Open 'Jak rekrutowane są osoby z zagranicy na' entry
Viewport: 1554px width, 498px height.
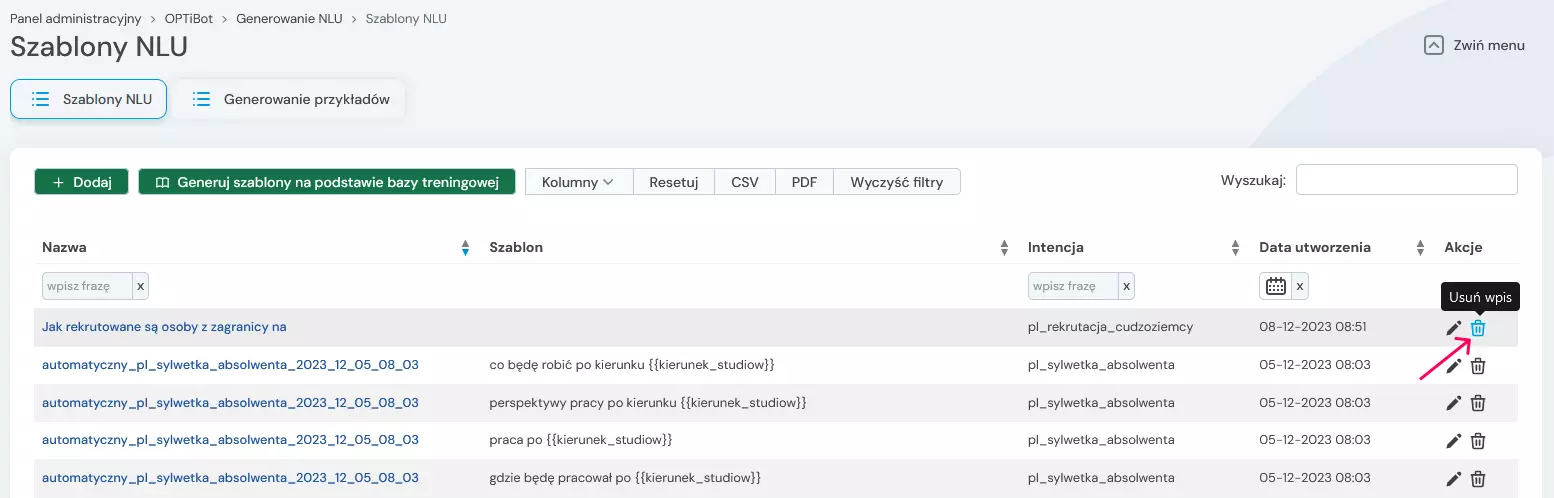click(164, 327)
